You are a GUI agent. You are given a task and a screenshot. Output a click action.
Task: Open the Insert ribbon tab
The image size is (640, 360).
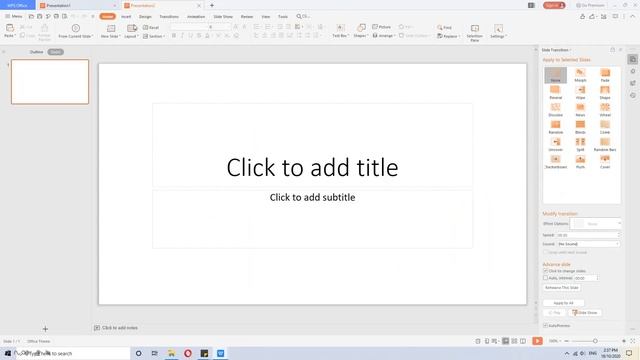(126, 17)
